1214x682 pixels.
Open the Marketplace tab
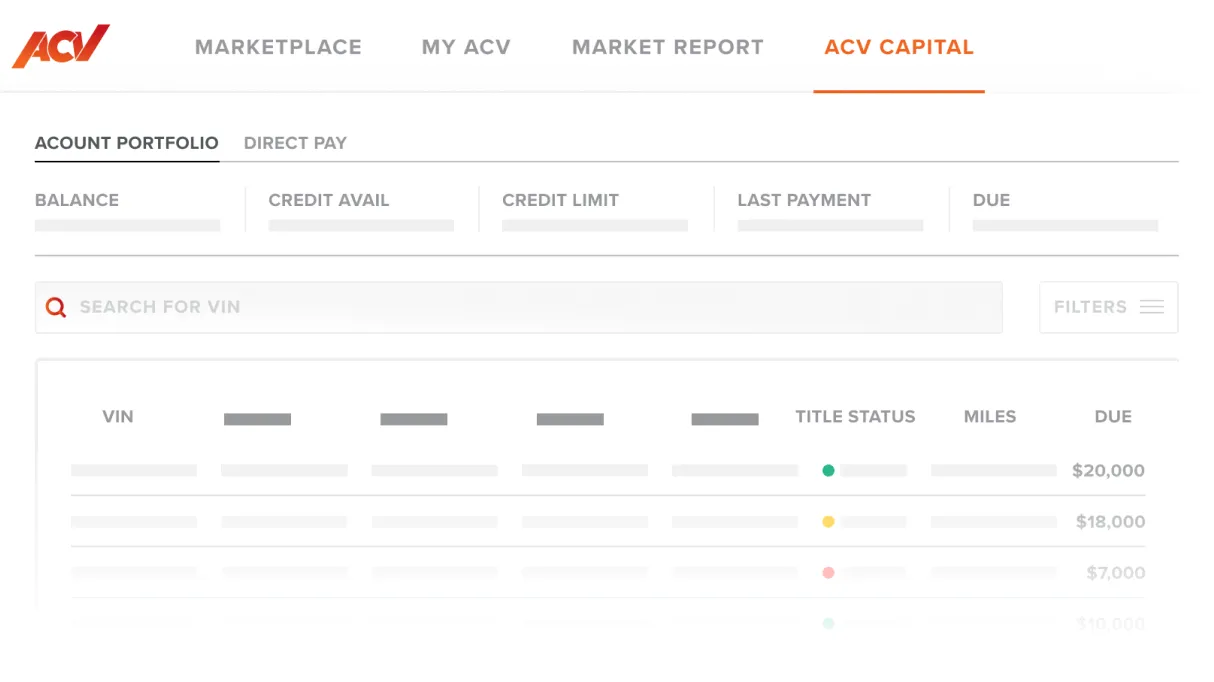(x=278, y=47)
